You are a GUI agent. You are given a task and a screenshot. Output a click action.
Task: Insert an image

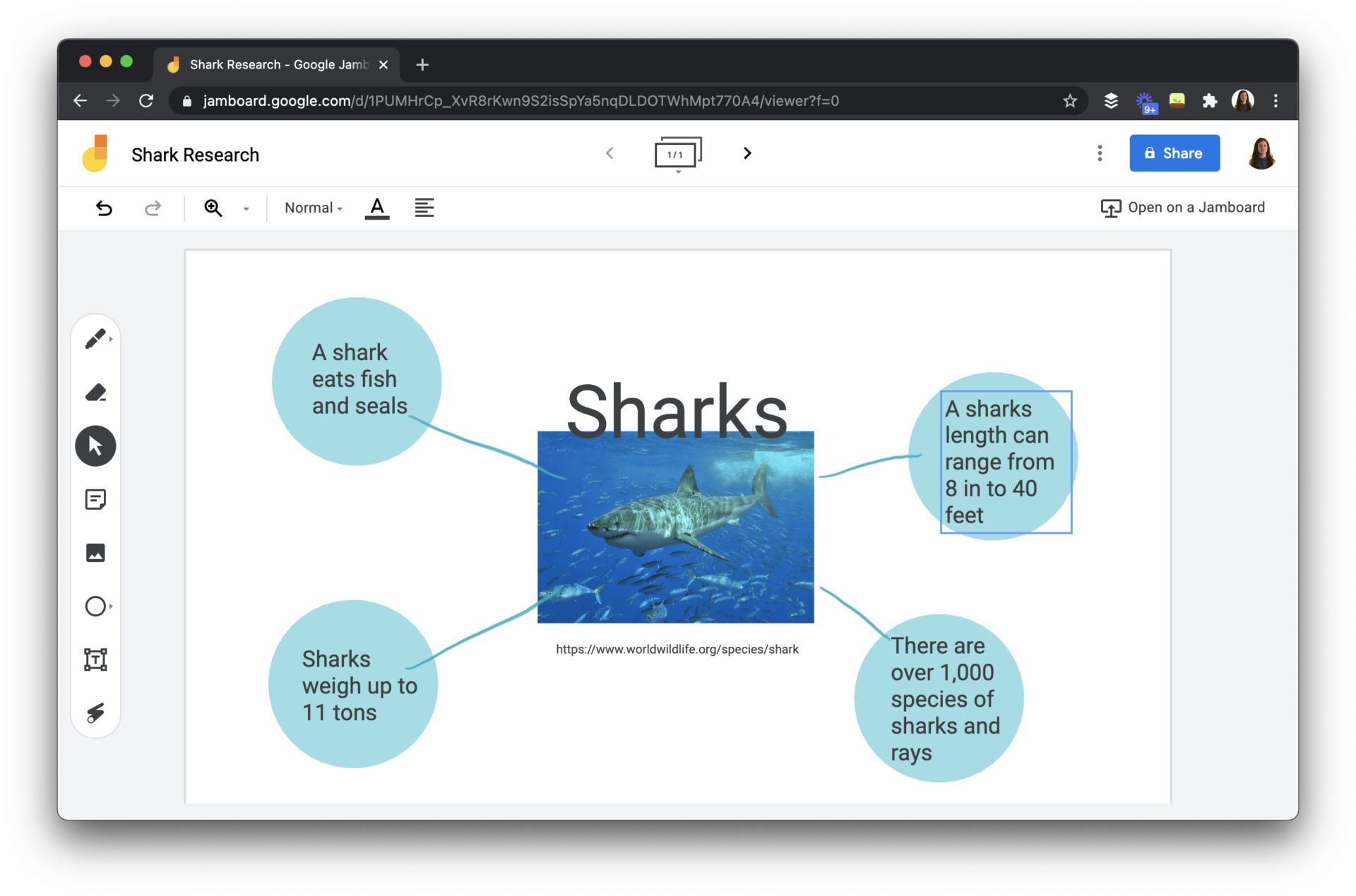coord(95,553)
